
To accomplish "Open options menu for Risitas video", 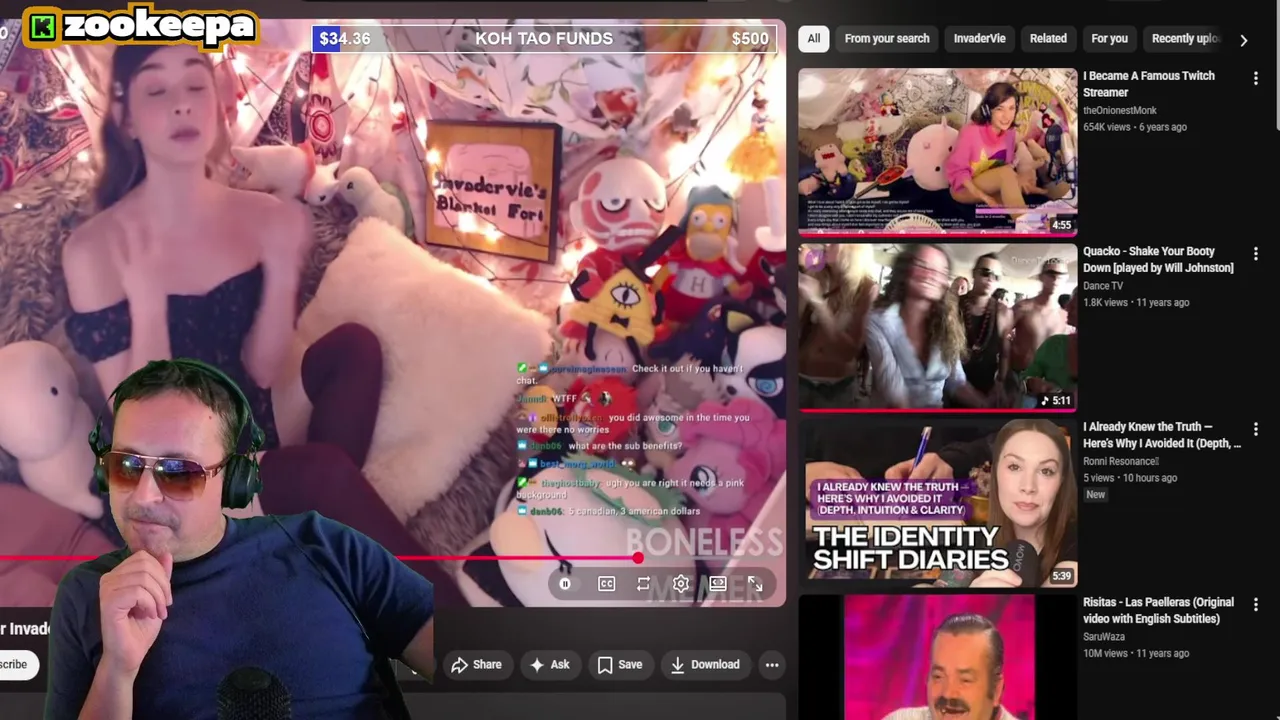I will pyautogui.click(x=1256, y=604).
